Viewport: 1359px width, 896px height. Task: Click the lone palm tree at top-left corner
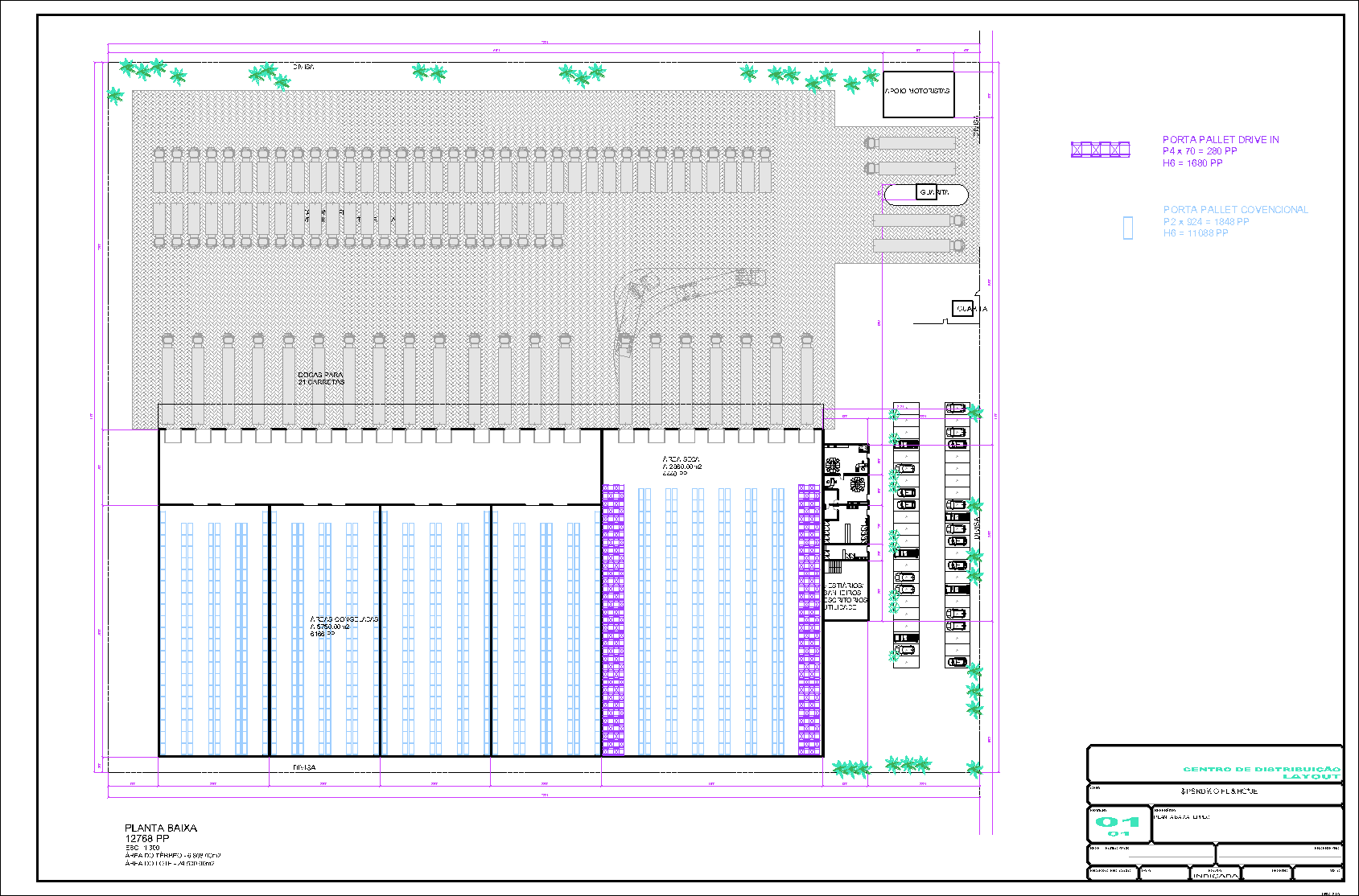(115, 97)
